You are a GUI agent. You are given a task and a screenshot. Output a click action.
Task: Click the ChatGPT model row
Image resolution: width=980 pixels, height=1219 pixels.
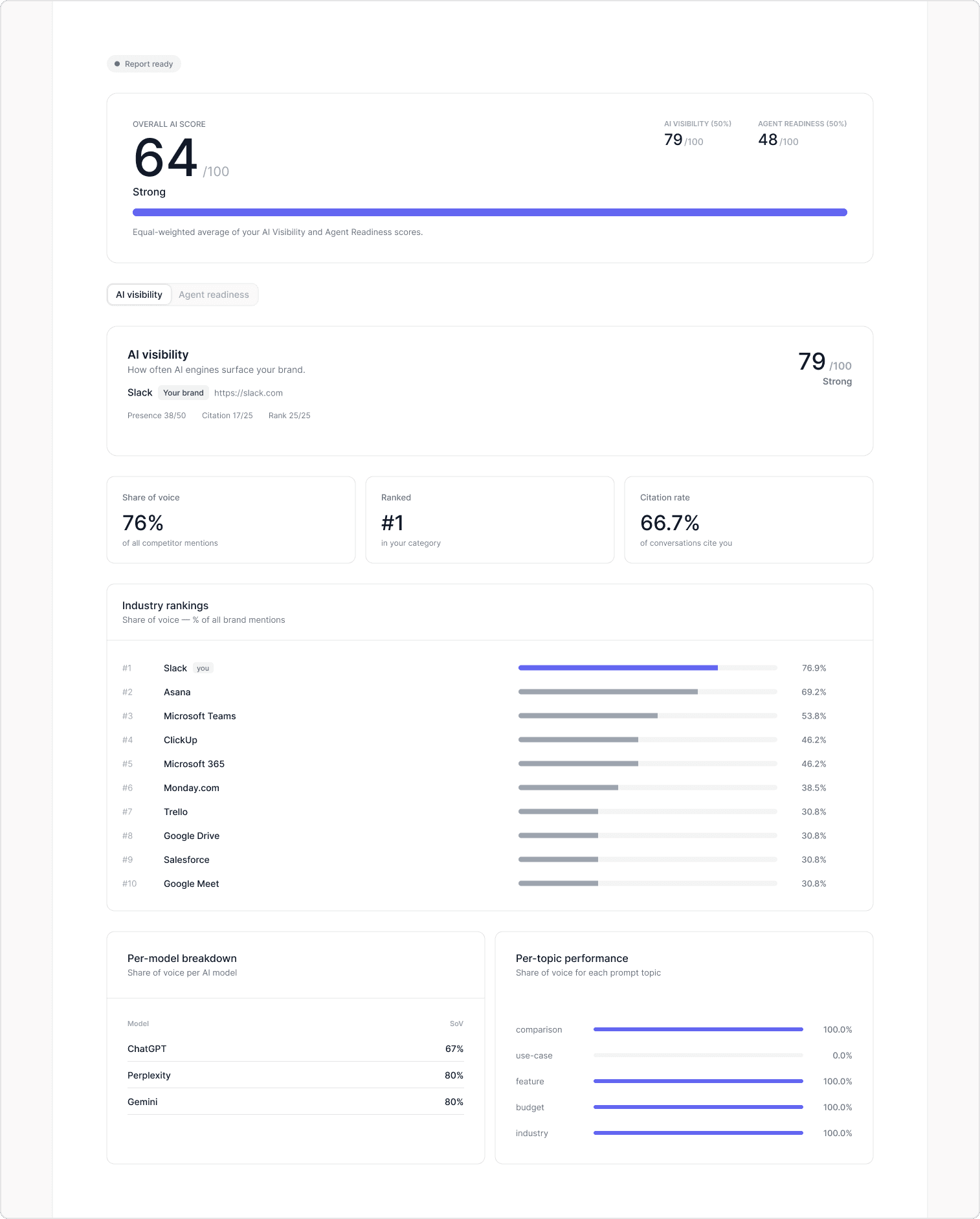point(295,1049)
